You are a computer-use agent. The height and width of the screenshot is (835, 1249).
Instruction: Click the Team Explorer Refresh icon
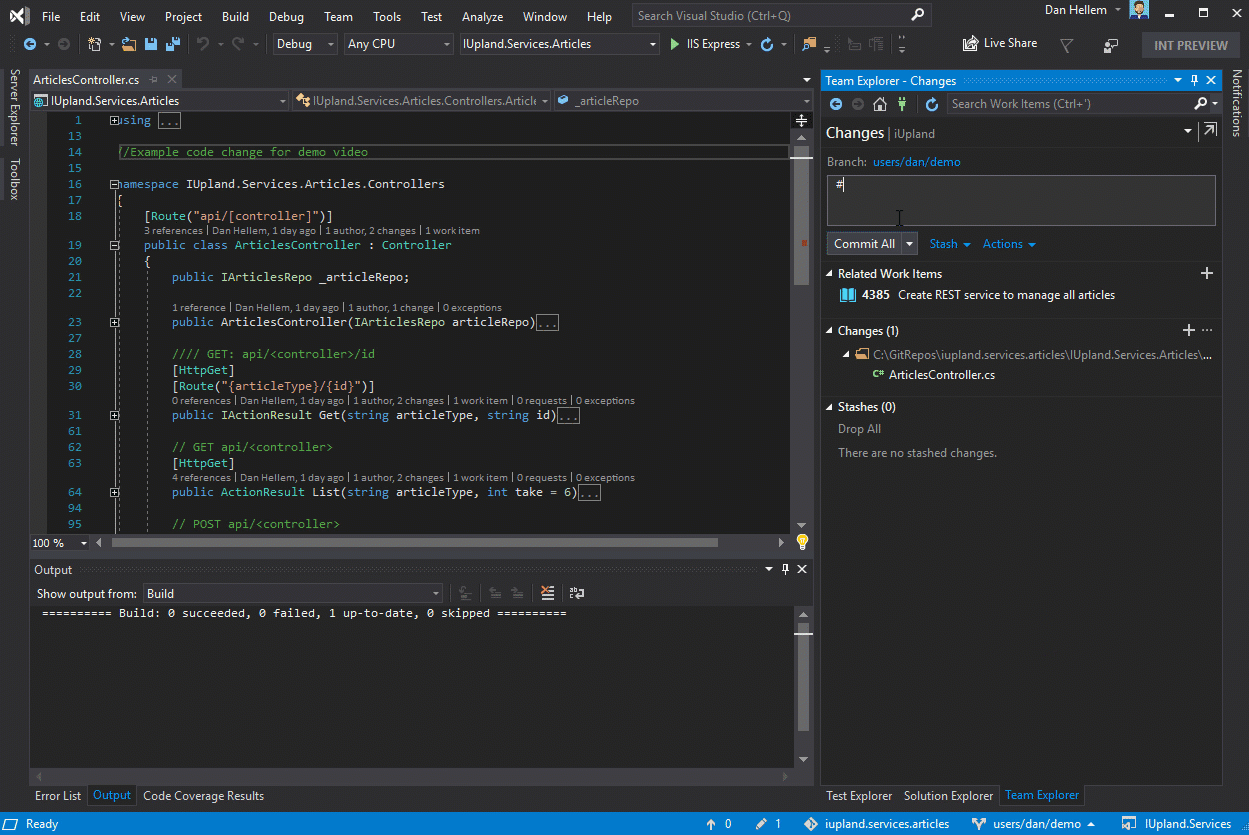[x=932, y=104]
